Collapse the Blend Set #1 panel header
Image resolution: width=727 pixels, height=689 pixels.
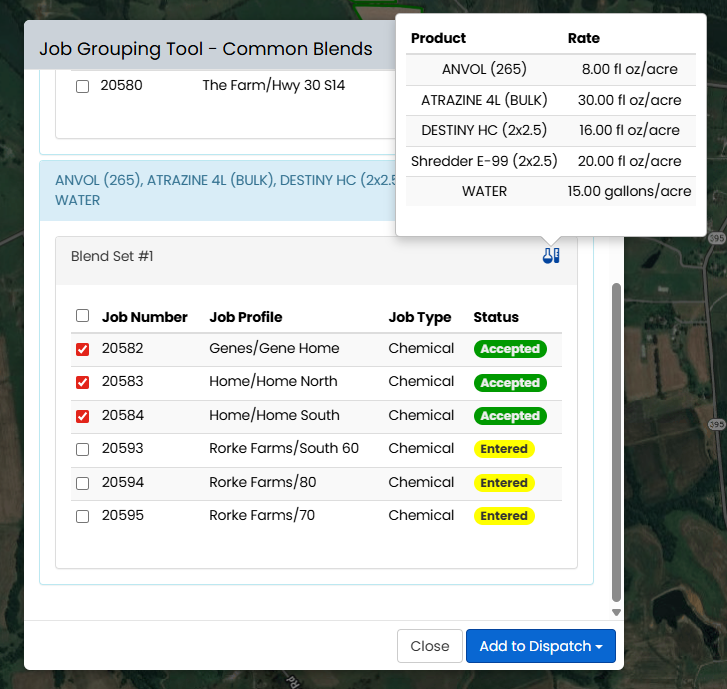[112, 257]
